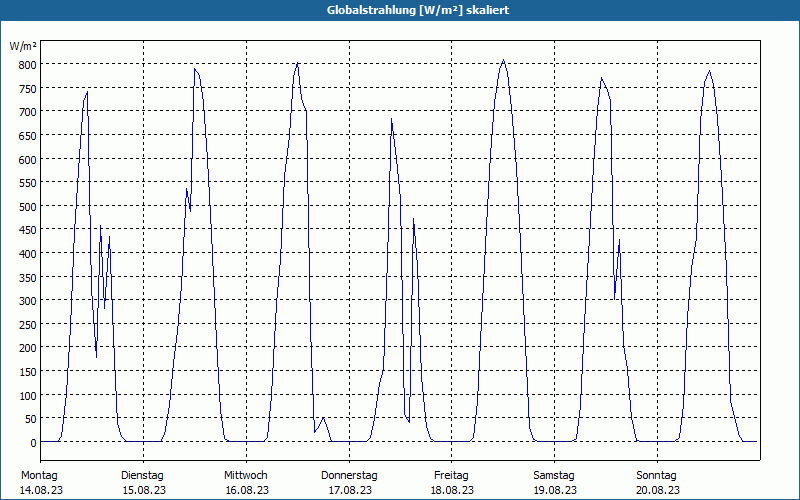Click the 250 y-axis value
Screen dimensions: 800x500
pyautogui.click(x=28, y=325)
